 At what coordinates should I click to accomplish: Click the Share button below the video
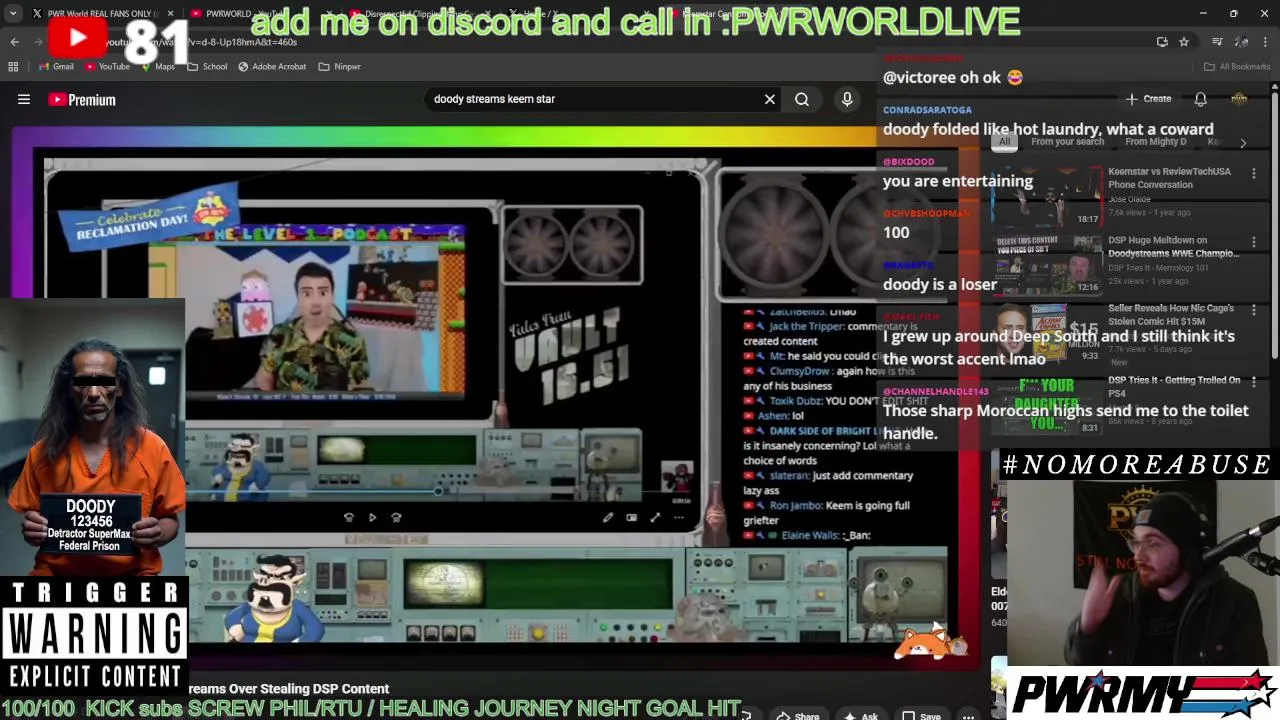[799, 715]
